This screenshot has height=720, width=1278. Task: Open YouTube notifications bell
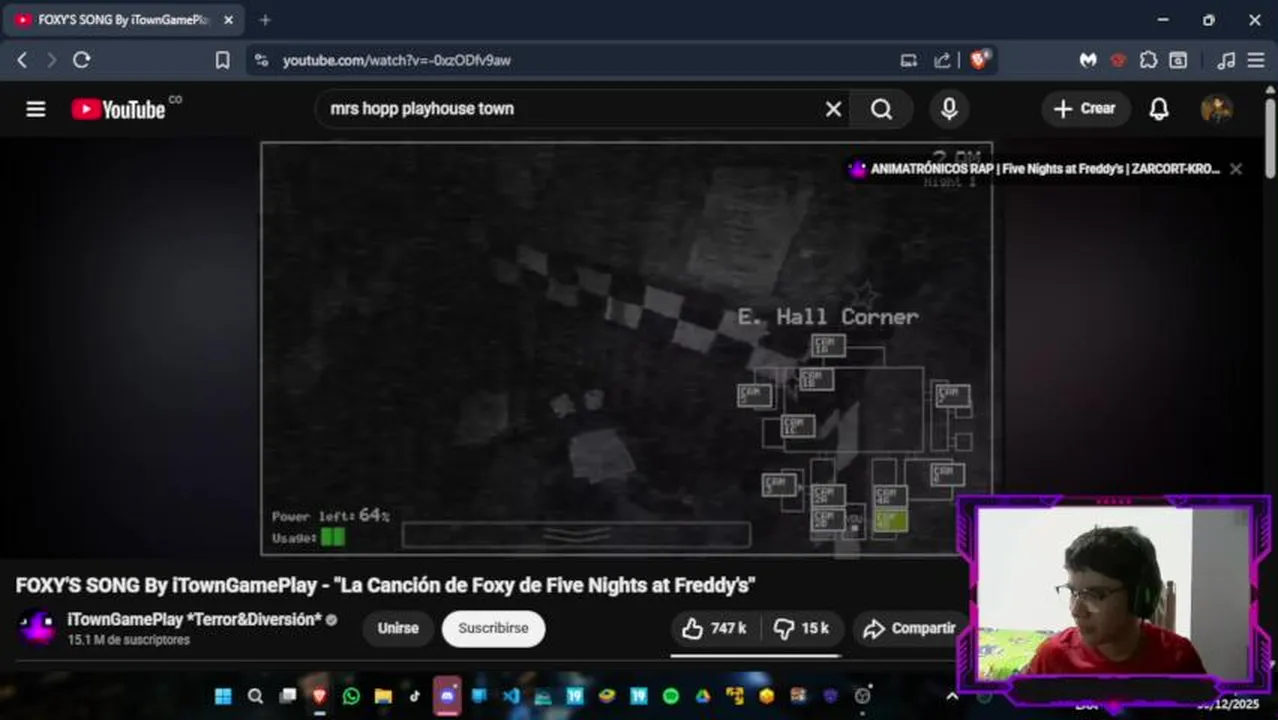point(1159,109)
